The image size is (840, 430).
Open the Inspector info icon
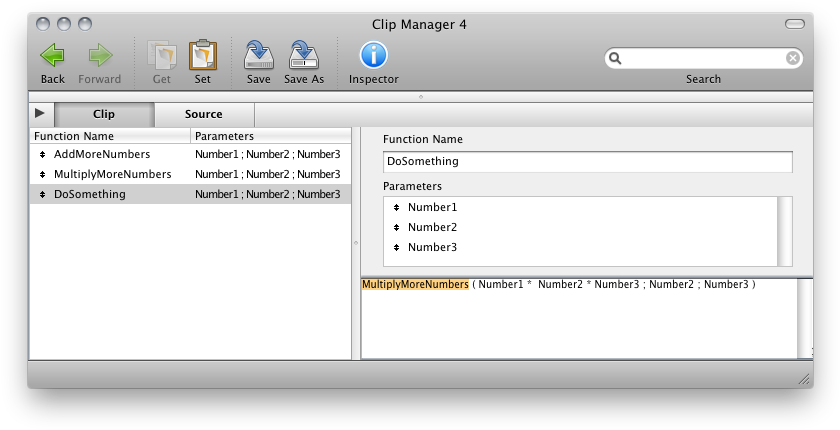coord(373,56)
